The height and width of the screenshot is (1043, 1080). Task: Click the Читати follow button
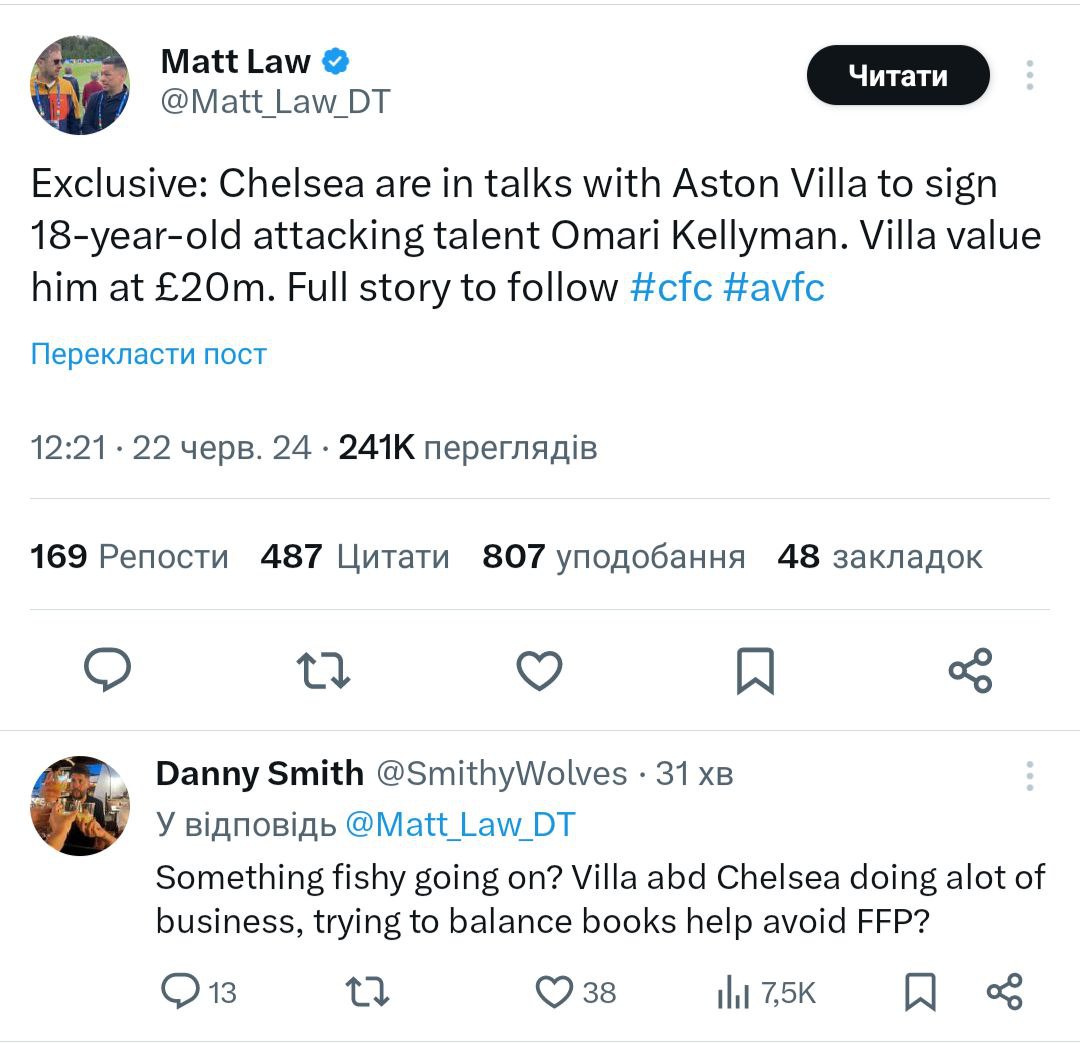[897, 75]
